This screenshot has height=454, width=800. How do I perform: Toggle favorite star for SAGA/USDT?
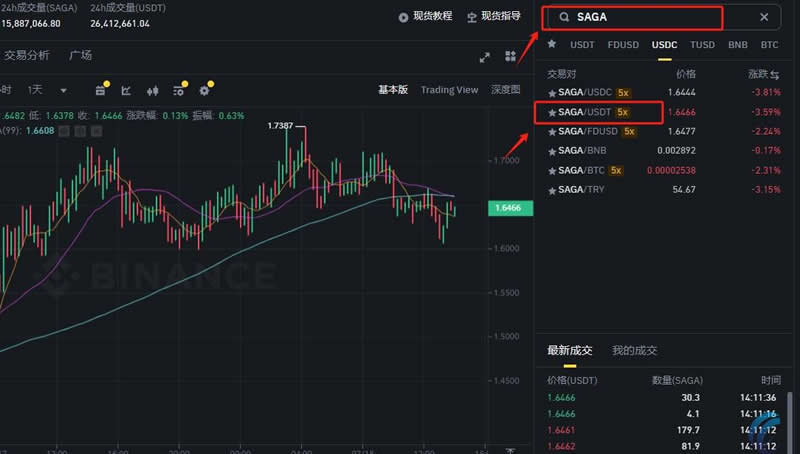[551, 112]
